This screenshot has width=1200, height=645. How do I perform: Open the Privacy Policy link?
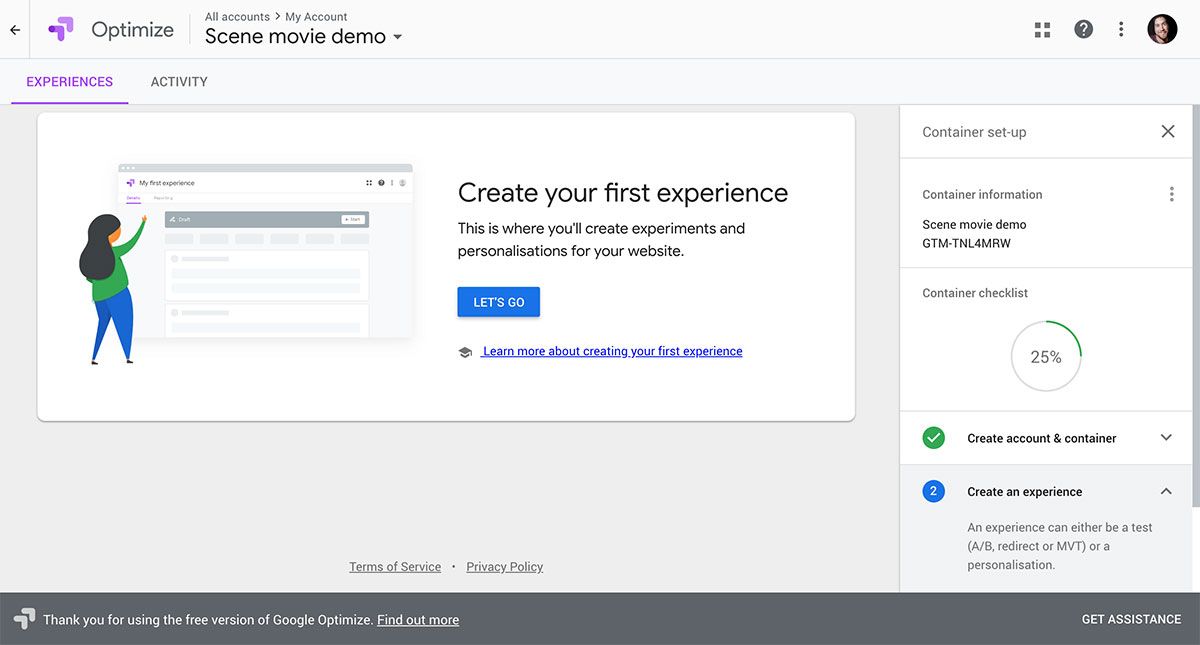[x=504, y=567]
